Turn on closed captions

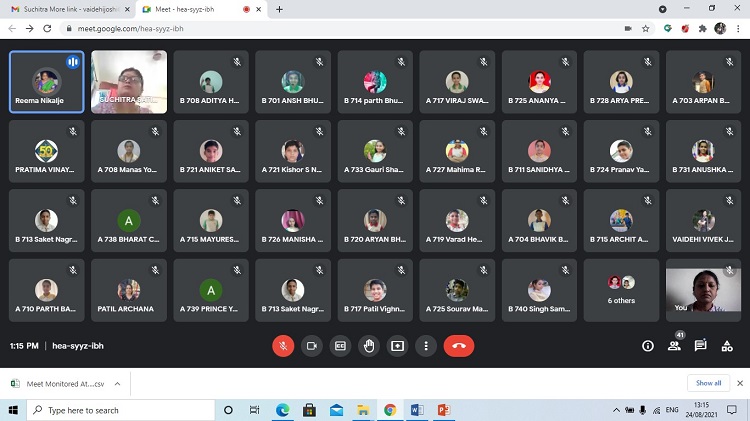tap(340, 346)
